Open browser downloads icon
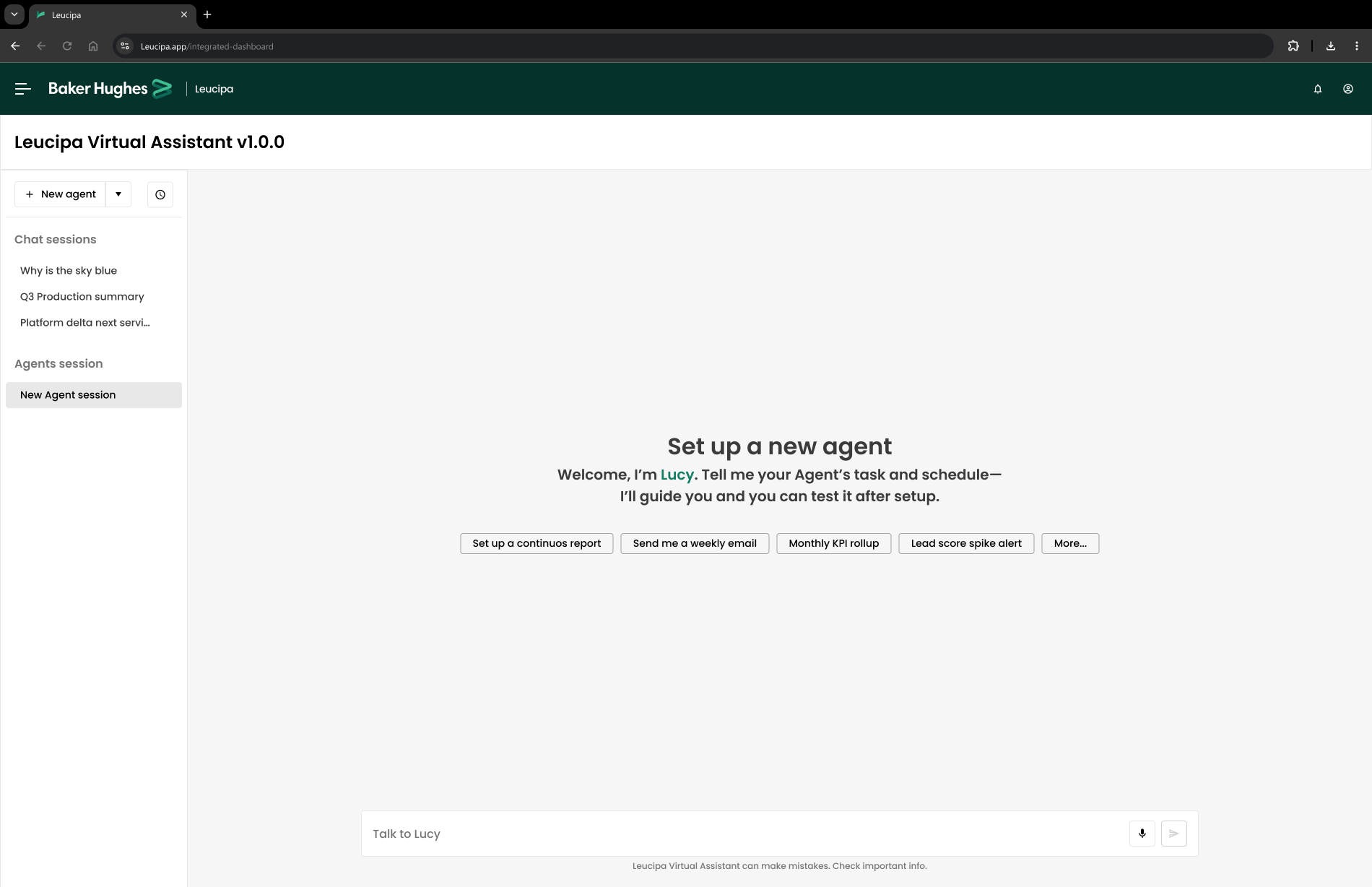This screenshot has height=887, width=1372. click(x=1330, y=46)
